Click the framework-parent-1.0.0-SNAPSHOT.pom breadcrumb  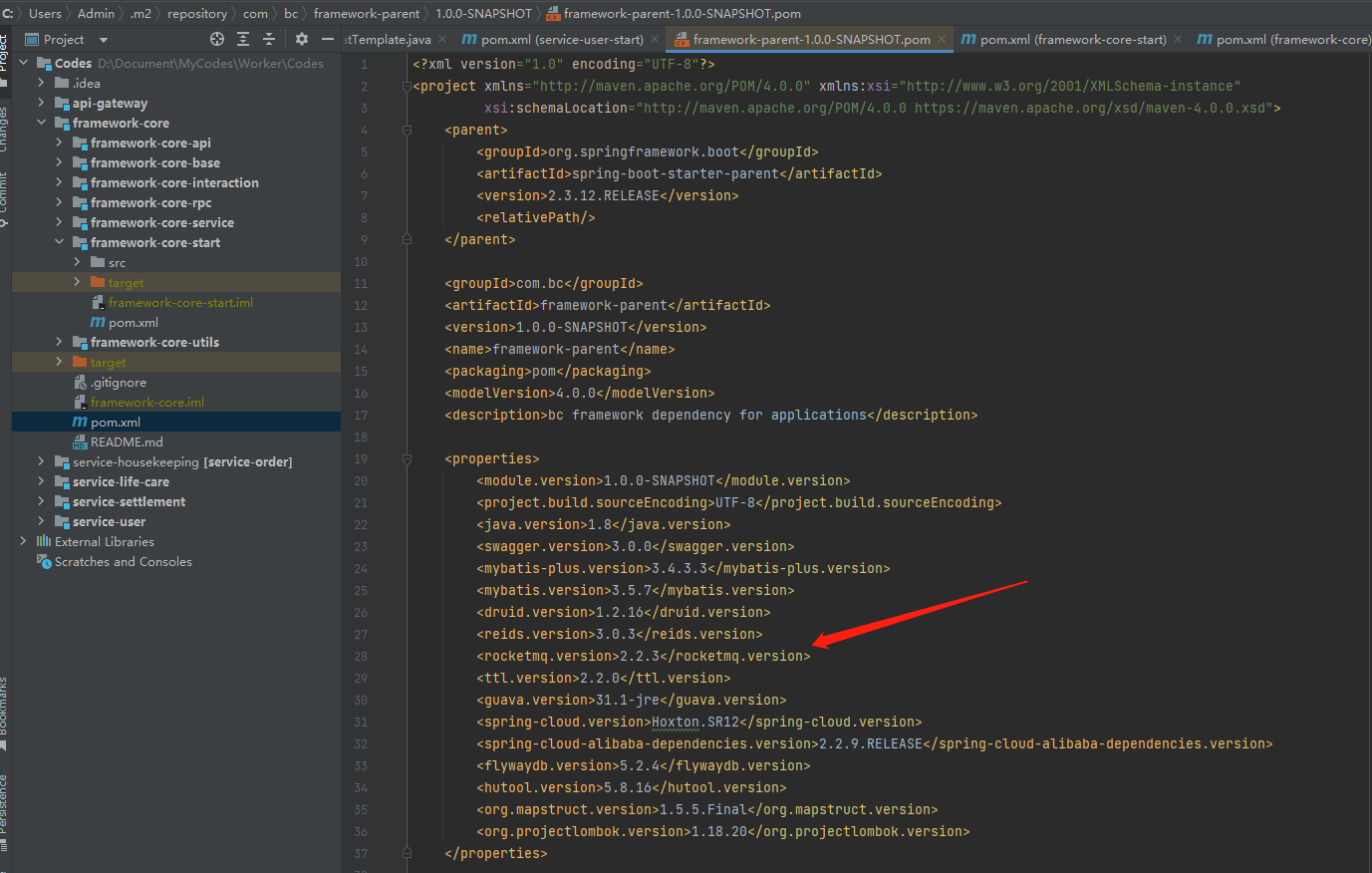674,13
